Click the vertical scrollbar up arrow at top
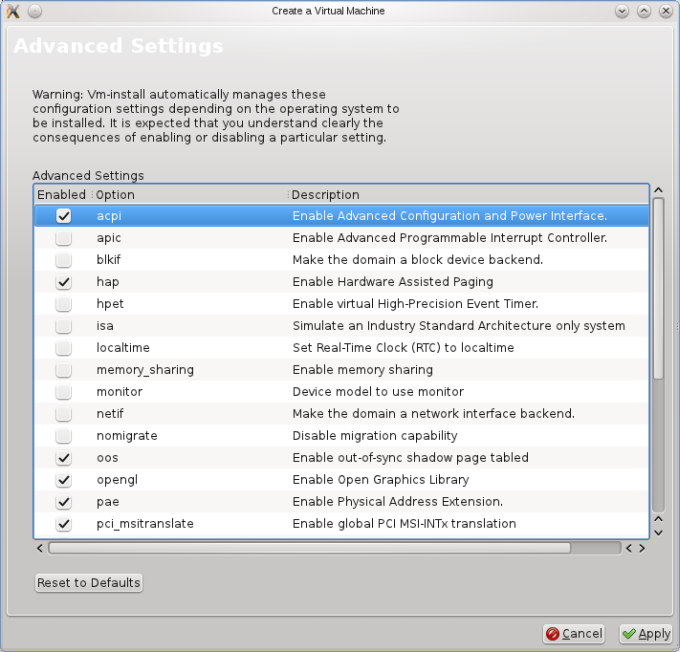 coord(658,190)
